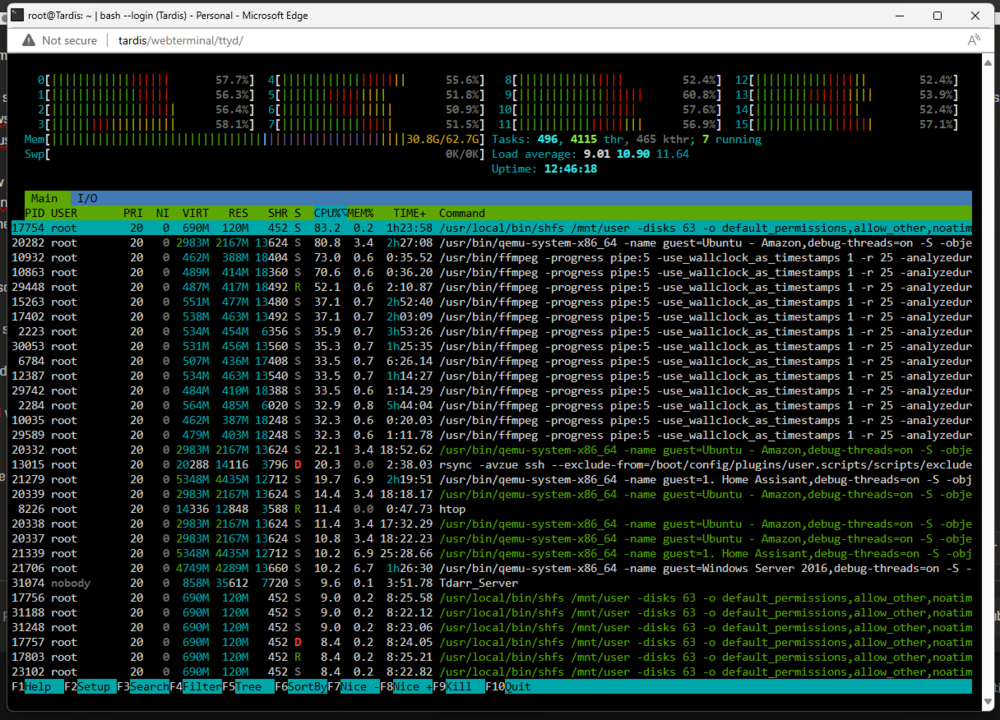The image size is (1000, 720).
Task: Select the htop process row PID 8226
Action: [492, 510]
